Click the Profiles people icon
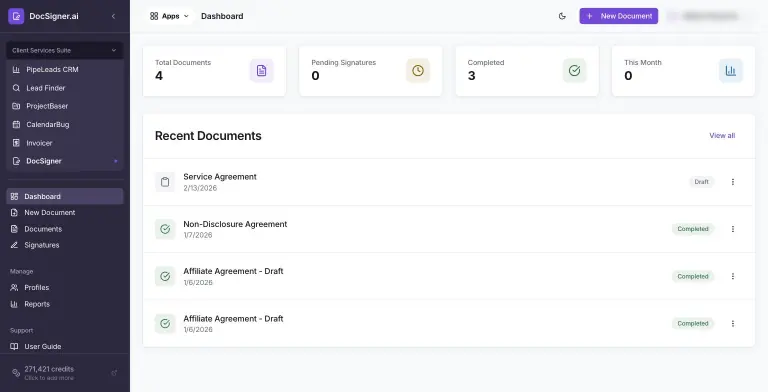This screenshot has height=392, width=768. 14,288
